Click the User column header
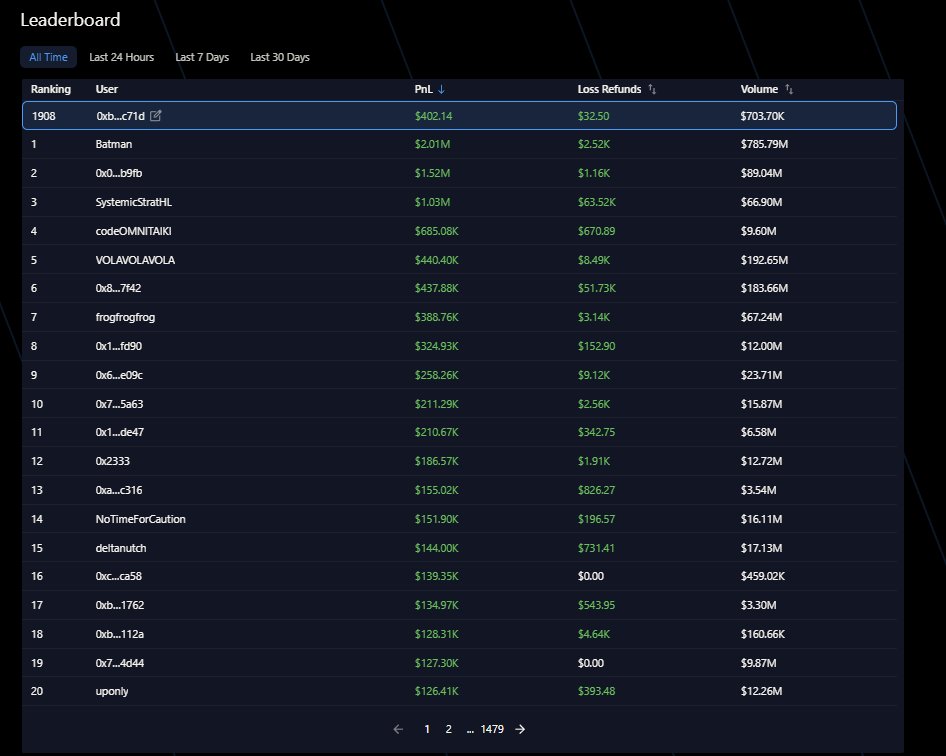Screen dimensions: 946x756 tap(107, 89)
